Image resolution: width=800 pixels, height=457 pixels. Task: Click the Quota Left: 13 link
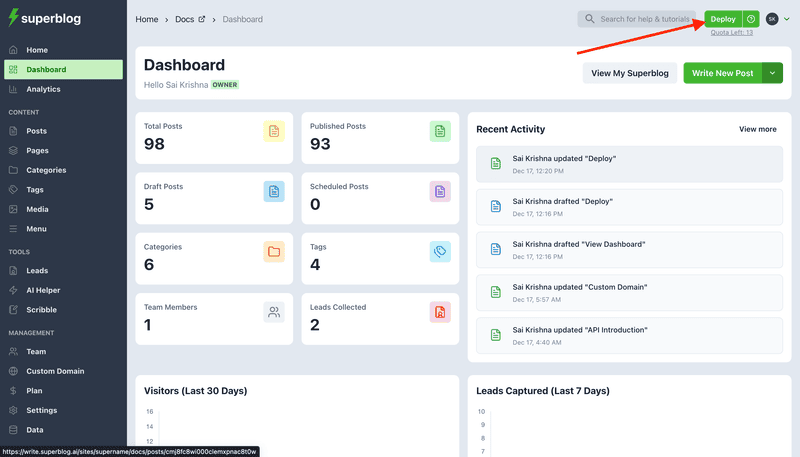coord(731,32)
